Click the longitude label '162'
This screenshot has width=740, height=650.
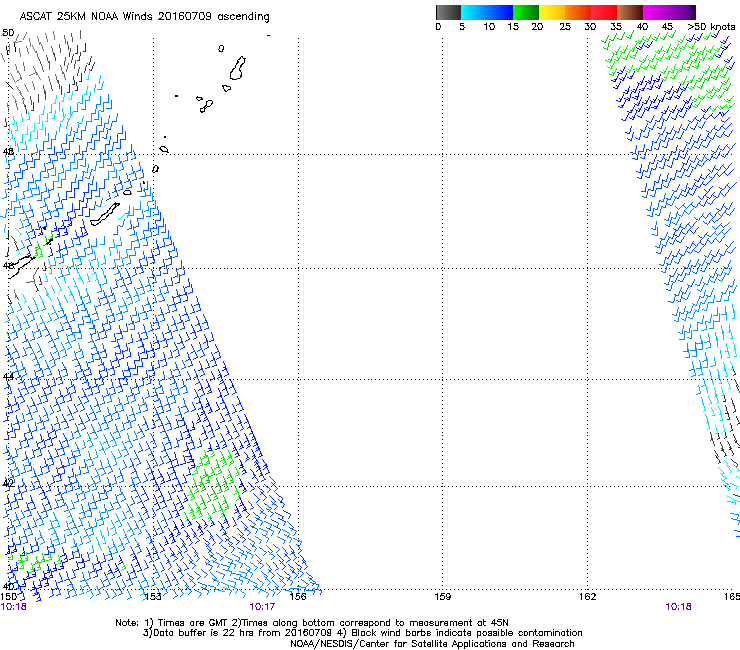tap(587, 597)
